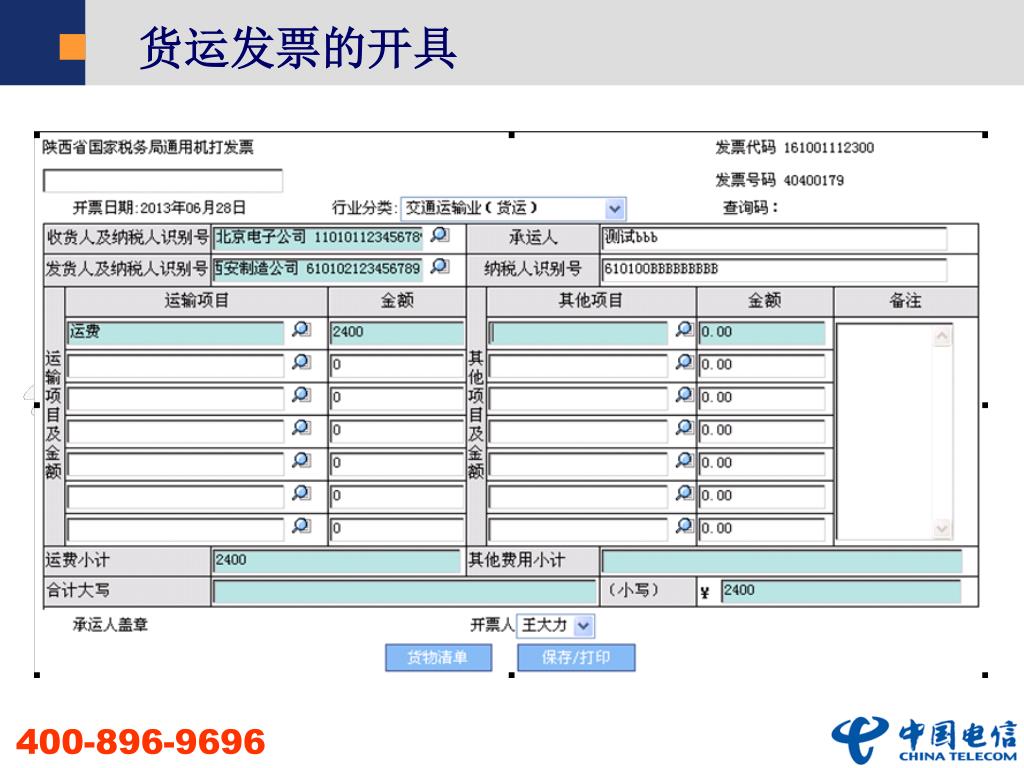
Task: Click 发票号码 value 40400179
Action: 814,180
